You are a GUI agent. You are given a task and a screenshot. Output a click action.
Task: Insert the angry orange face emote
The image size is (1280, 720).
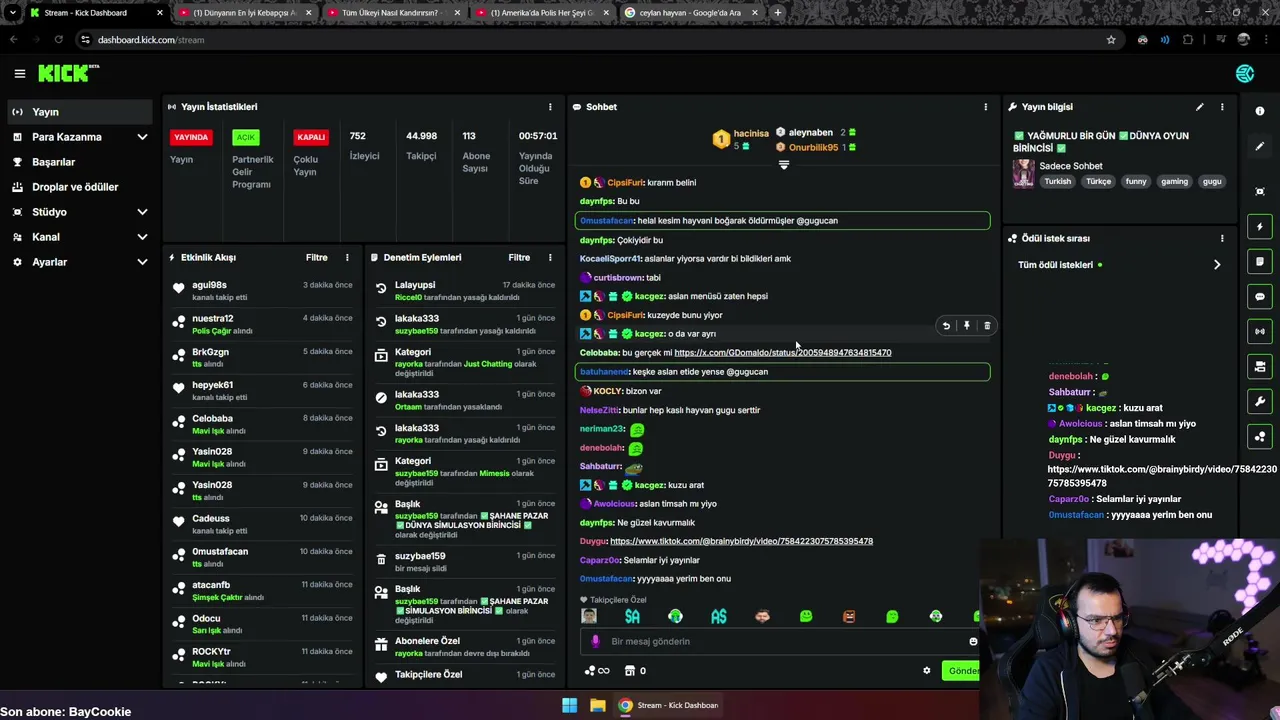tap(849, 617)
